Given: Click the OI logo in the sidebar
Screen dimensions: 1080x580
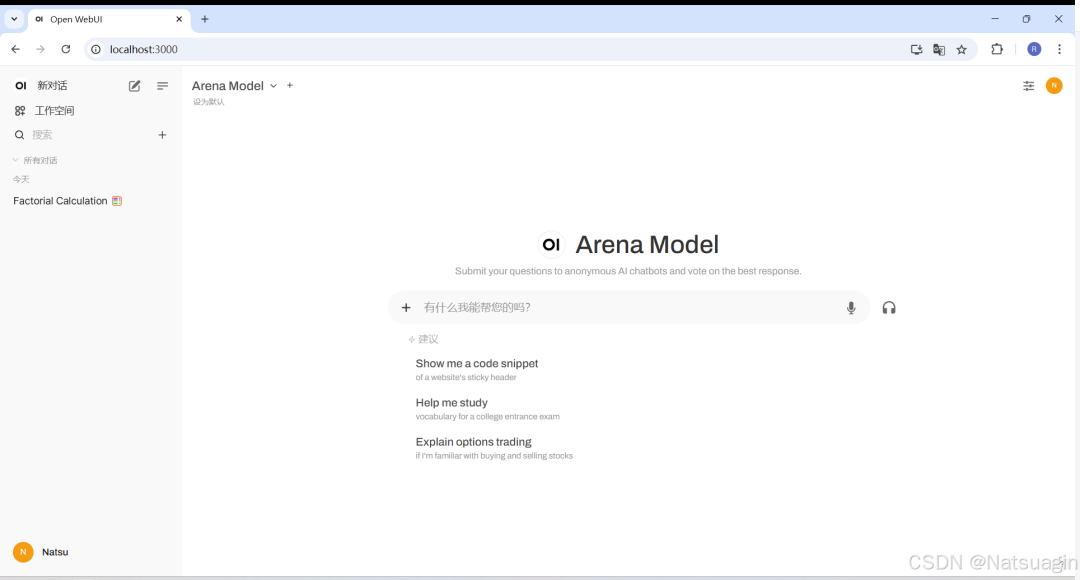Looking at the screenshot, I should click(x=21, y=85).
